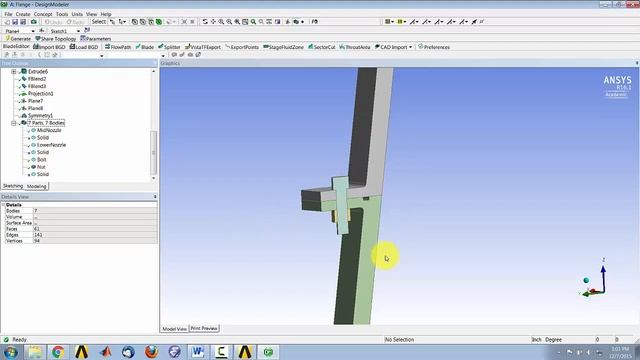Switch to Model View tab
Viewport: 640px width, 360px height.
click(174, 329)
